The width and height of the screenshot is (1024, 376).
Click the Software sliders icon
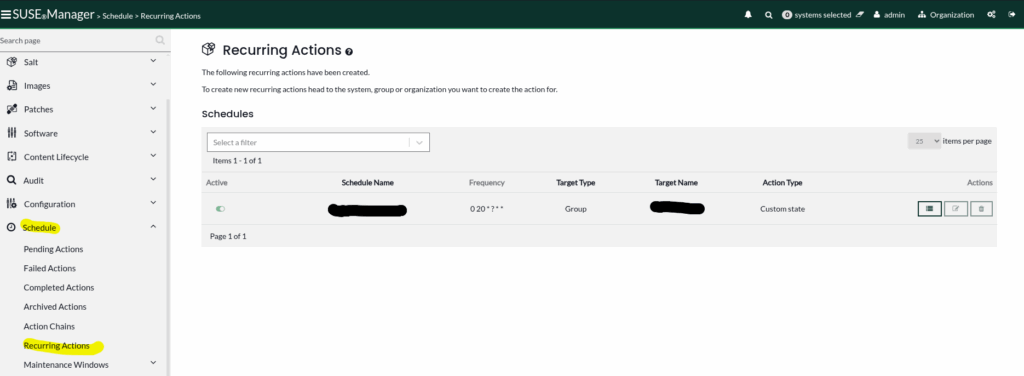[x=11, y=133]
